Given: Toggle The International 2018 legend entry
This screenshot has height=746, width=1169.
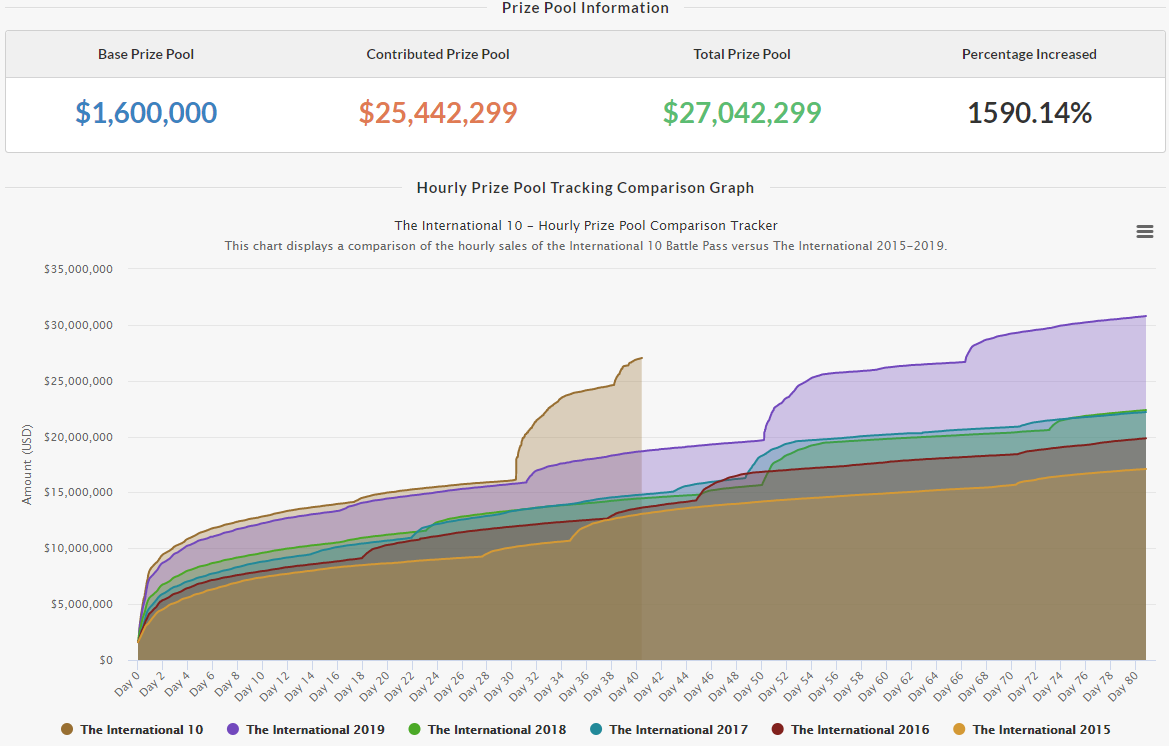Looking at the screenshot, I should (x=496, y=730).
